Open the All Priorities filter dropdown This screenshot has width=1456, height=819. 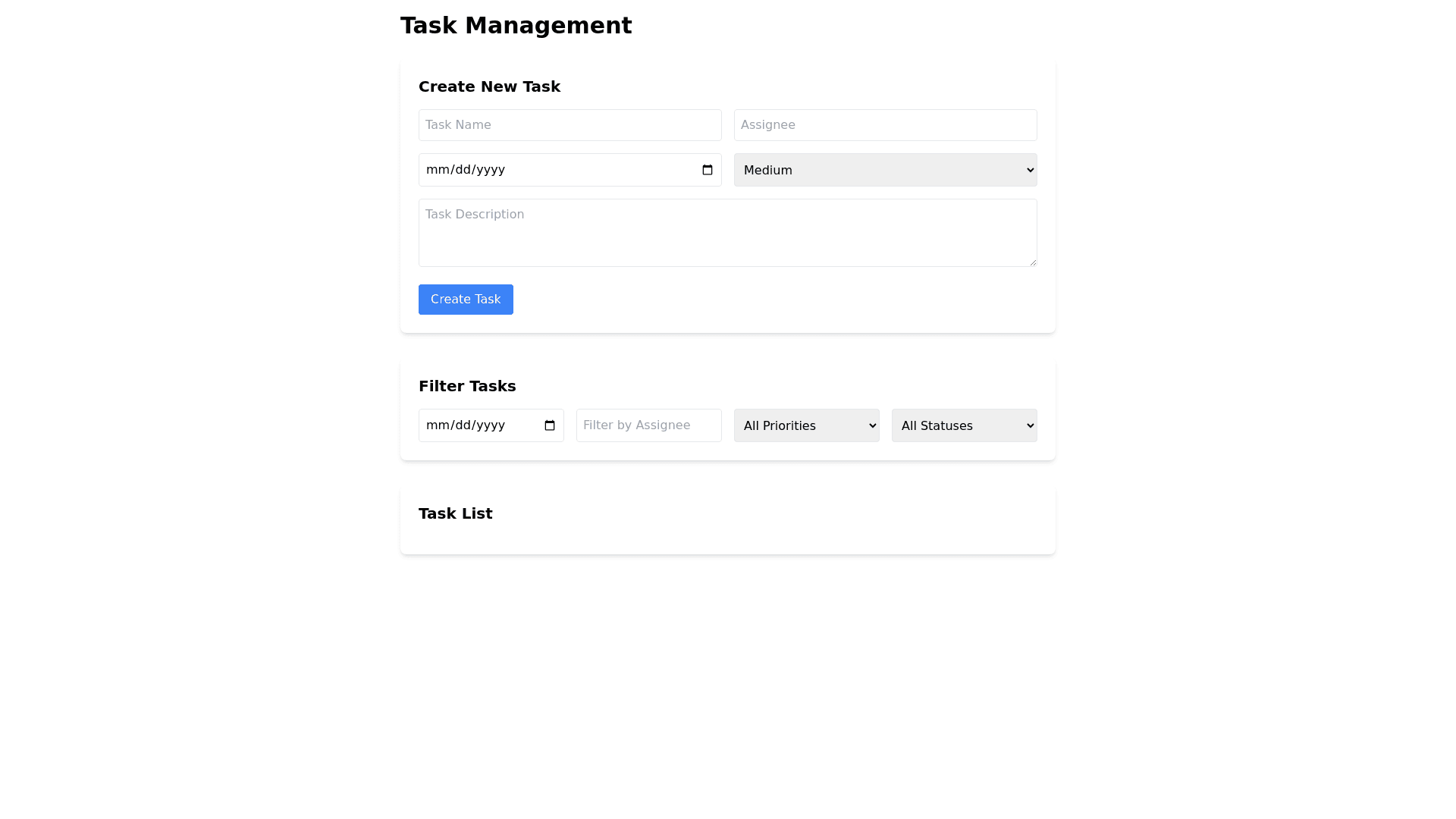pos(806,425)
